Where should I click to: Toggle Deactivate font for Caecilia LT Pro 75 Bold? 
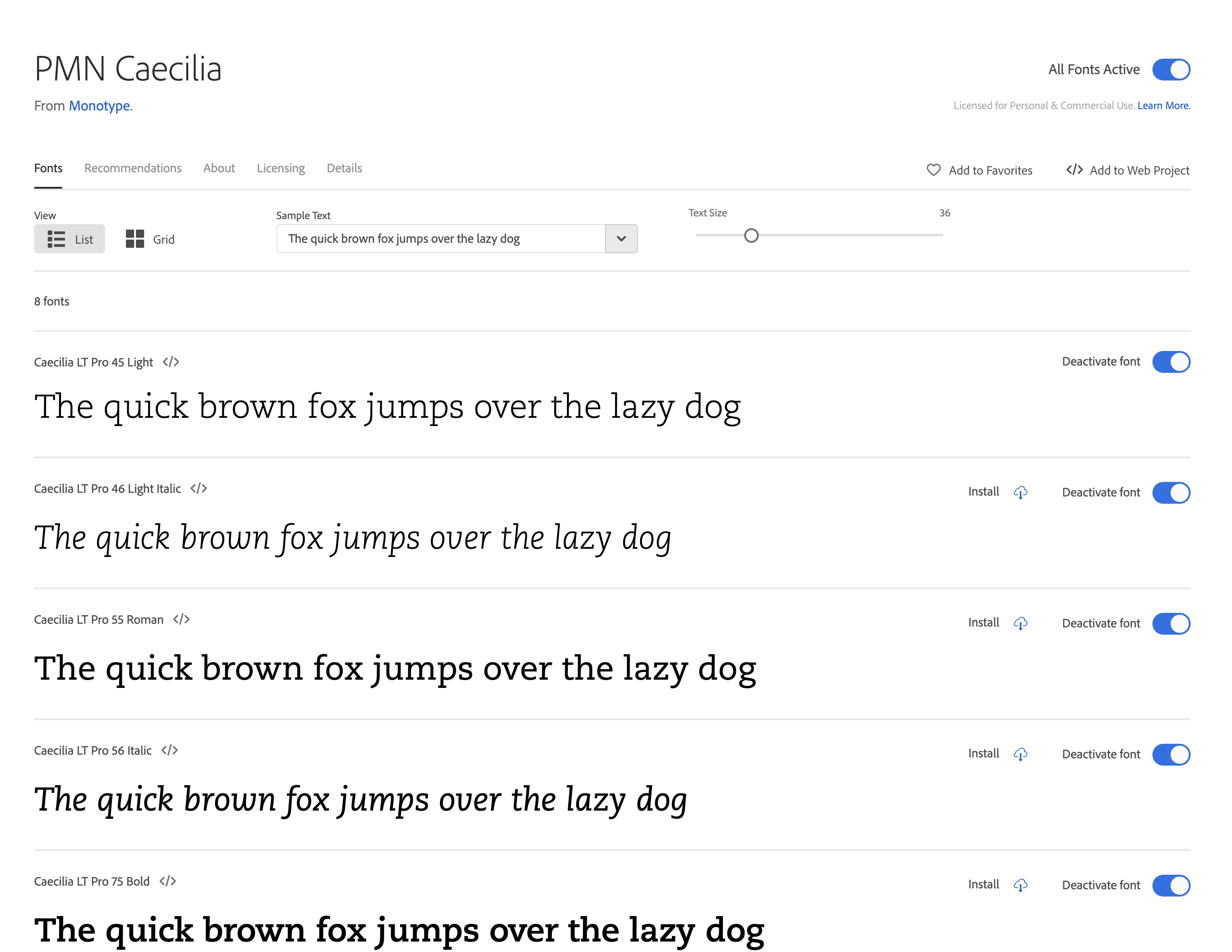(x=1171, y=886)
